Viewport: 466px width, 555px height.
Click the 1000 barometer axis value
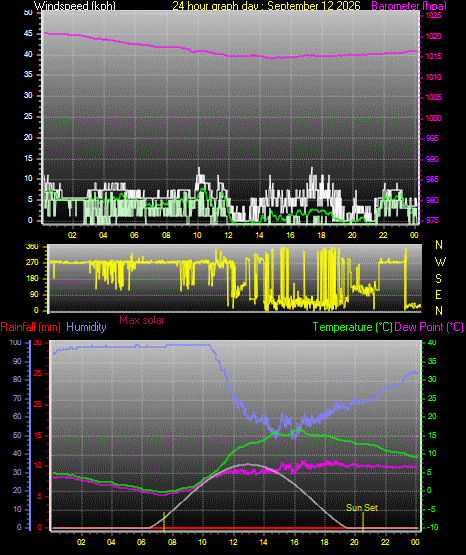pos(433,118)
